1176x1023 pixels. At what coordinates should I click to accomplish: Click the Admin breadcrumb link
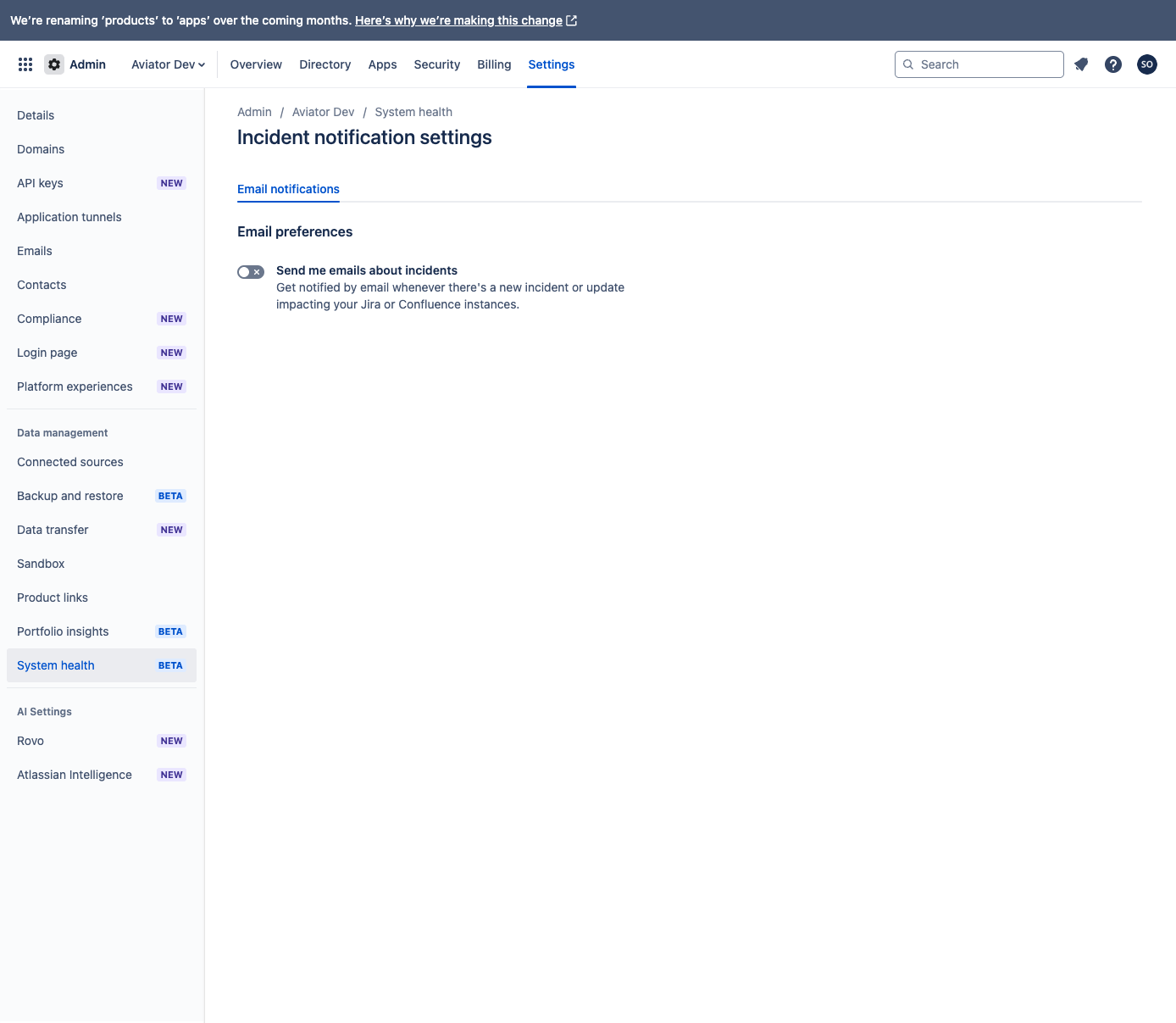pyautogui.click(x=254, y=112)
